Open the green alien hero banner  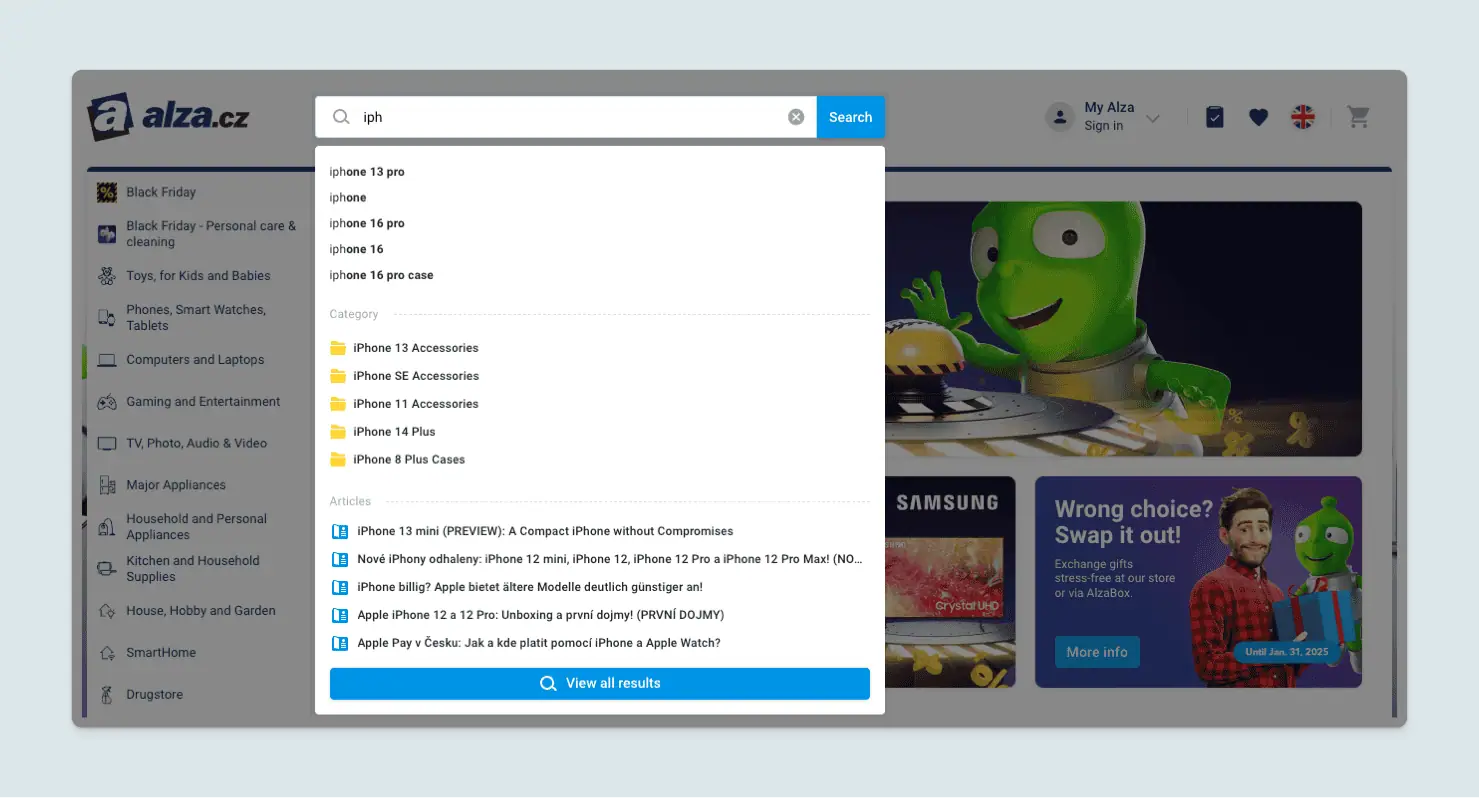(x=1123, y=329)
